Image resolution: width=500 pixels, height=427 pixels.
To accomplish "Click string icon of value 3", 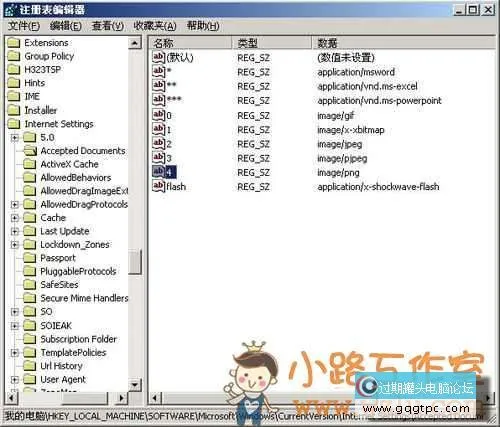I will tap(158, 158).
